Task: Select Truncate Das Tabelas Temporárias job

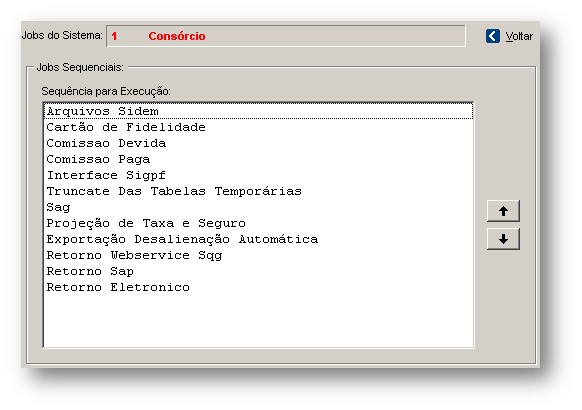Action: coord(258,191)
